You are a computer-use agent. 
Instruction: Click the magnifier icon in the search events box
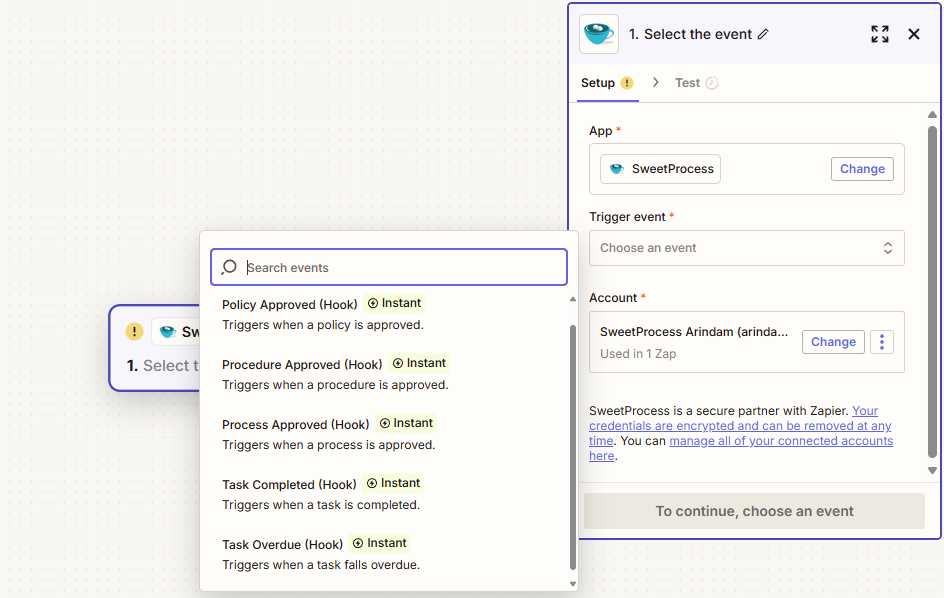(x=229, y=267)
